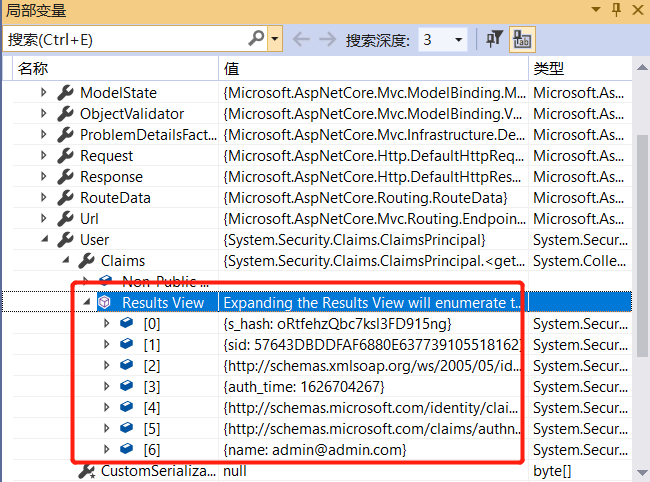Click the wrench icon beside Response

pyautogui.click(x=65, y=177)
